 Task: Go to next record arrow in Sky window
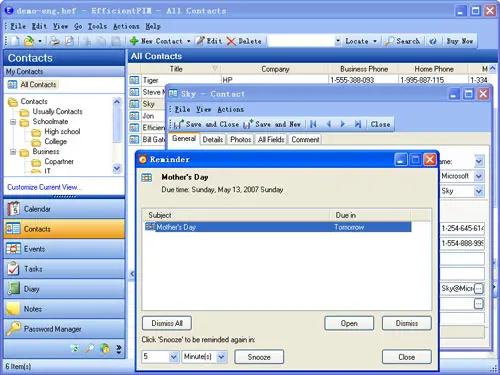342,124
